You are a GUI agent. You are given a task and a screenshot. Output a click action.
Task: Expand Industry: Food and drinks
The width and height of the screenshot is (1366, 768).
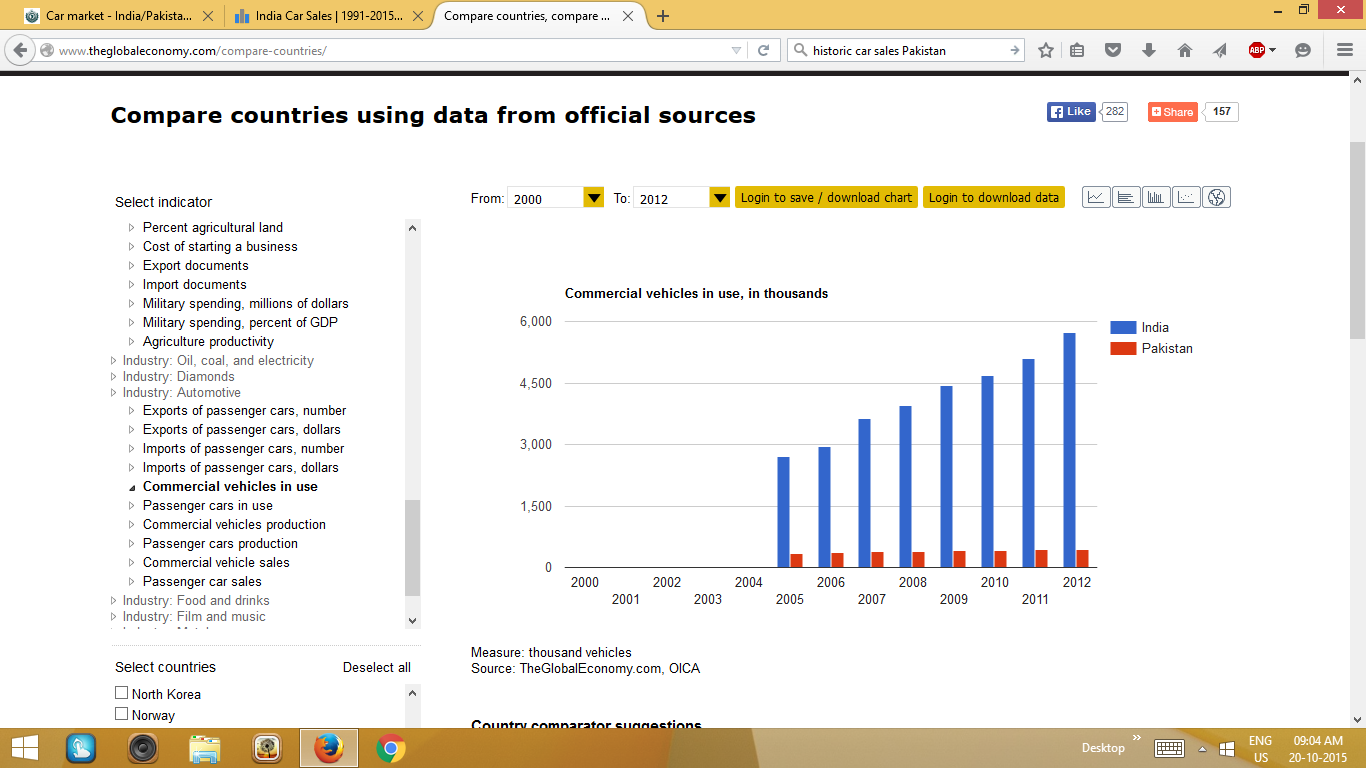pyautogui.click(x=113, y=601)
